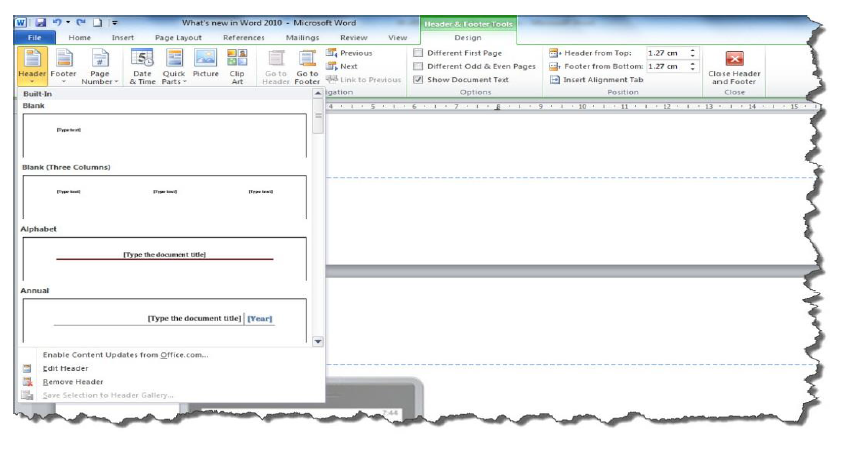Screen dimensions: 851x451
Task: Click Header from Top value field
Action: point(666,53)
